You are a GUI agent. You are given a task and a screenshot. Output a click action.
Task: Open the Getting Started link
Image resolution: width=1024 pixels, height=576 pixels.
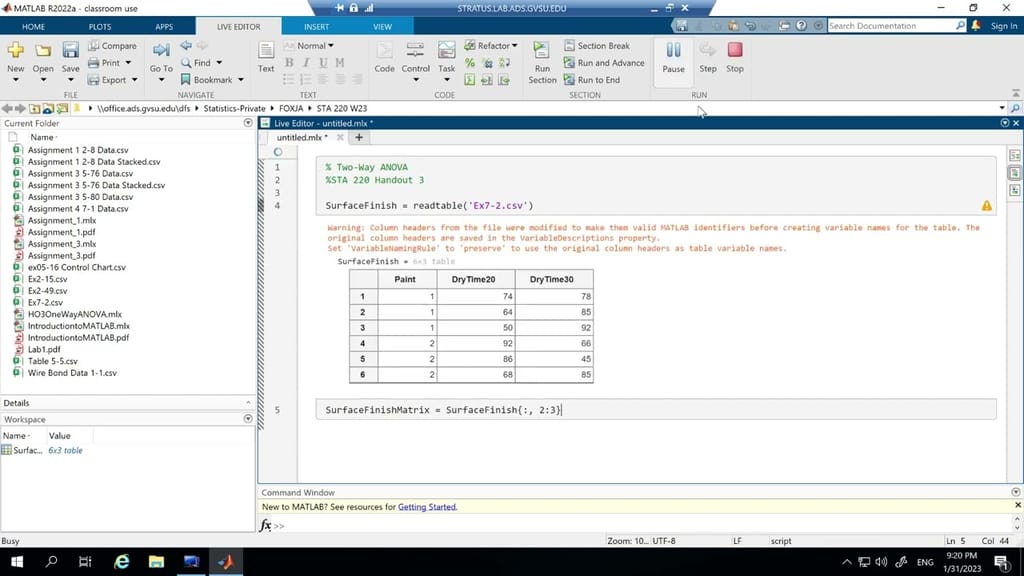point(427,507)
